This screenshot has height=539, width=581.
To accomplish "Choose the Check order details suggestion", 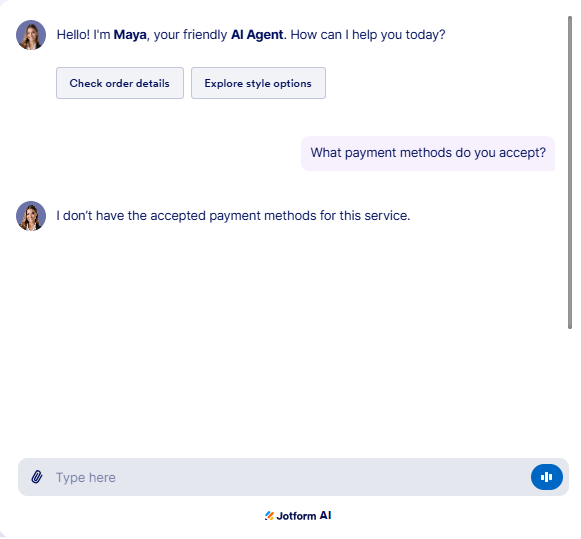I will 120,83.
